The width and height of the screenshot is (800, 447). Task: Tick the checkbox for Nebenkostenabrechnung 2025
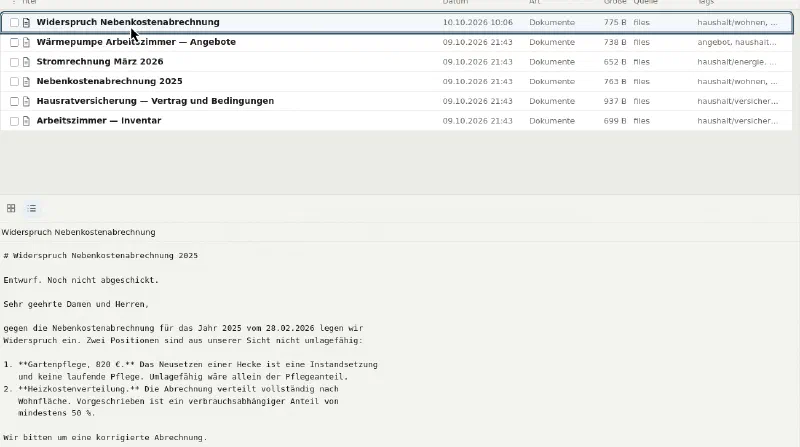point(14,82)
